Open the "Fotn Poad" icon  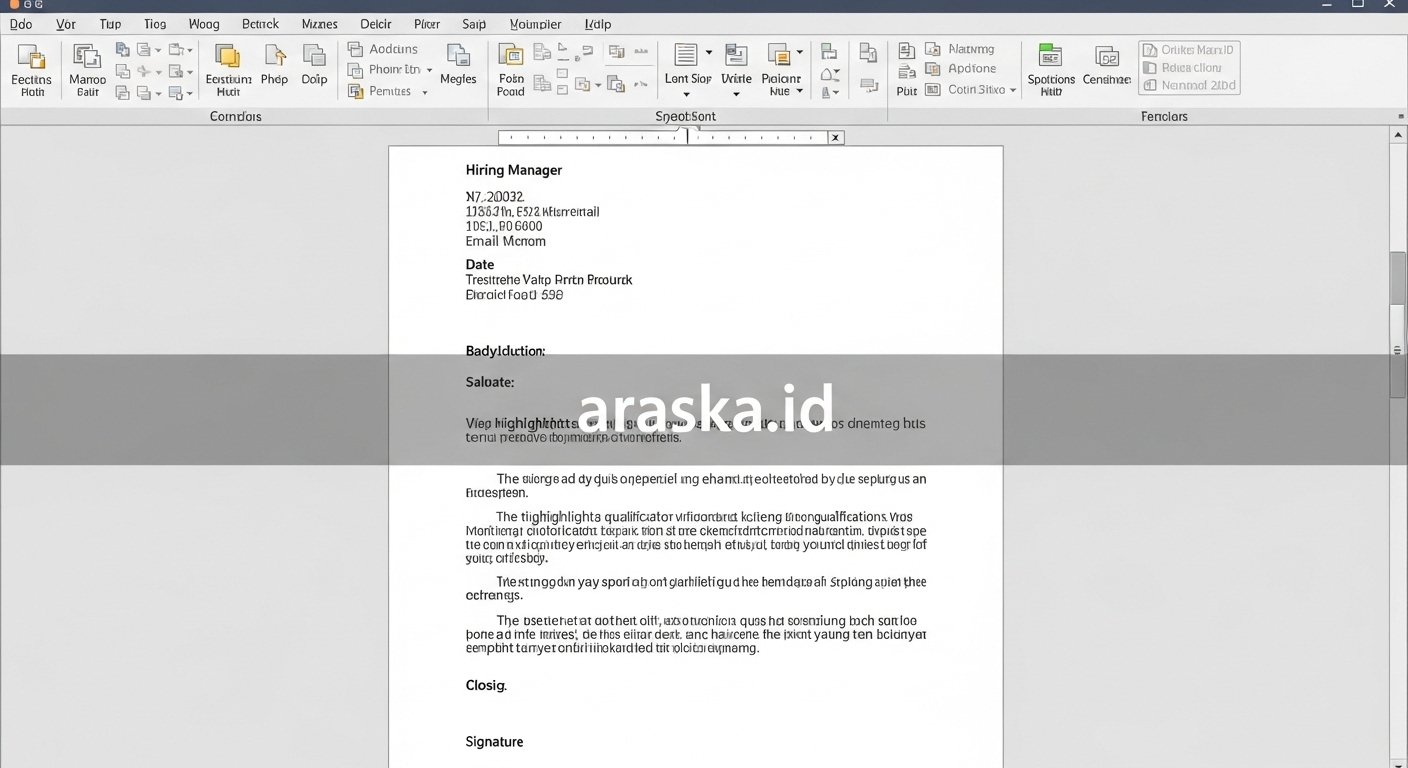coord(510,65)
